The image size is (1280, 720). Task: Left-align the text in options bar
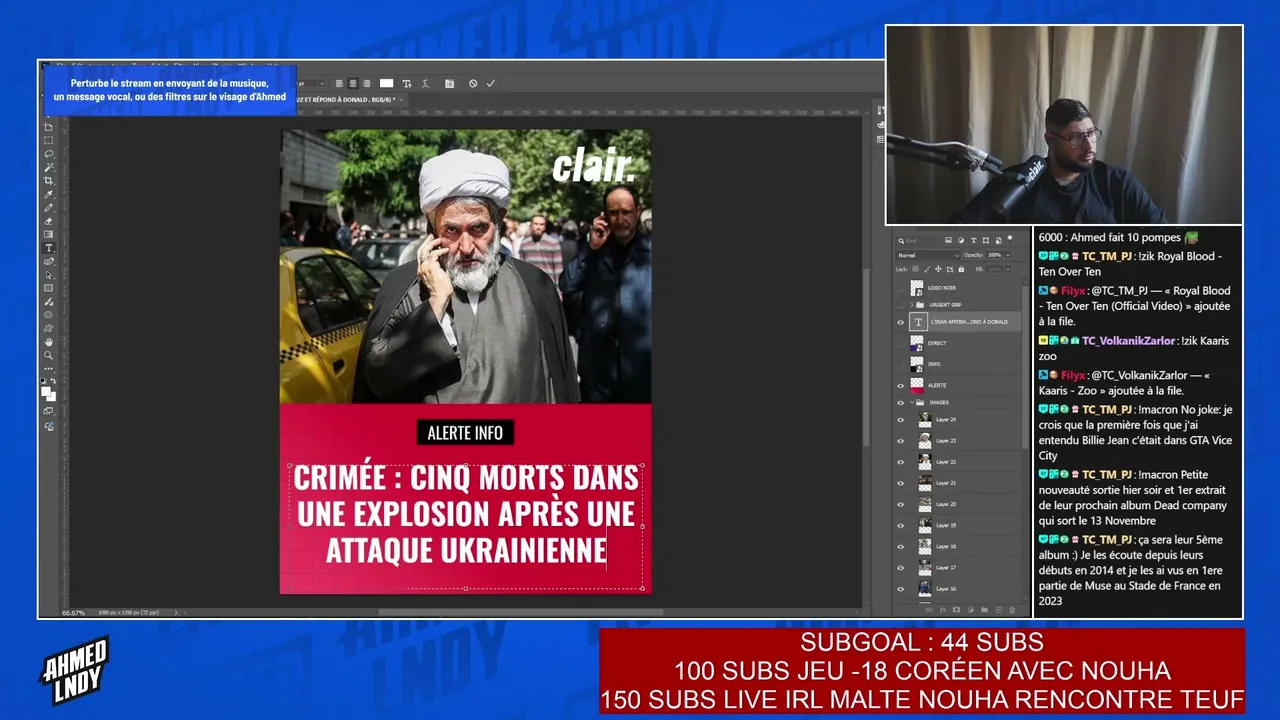[x=340, y=83]
